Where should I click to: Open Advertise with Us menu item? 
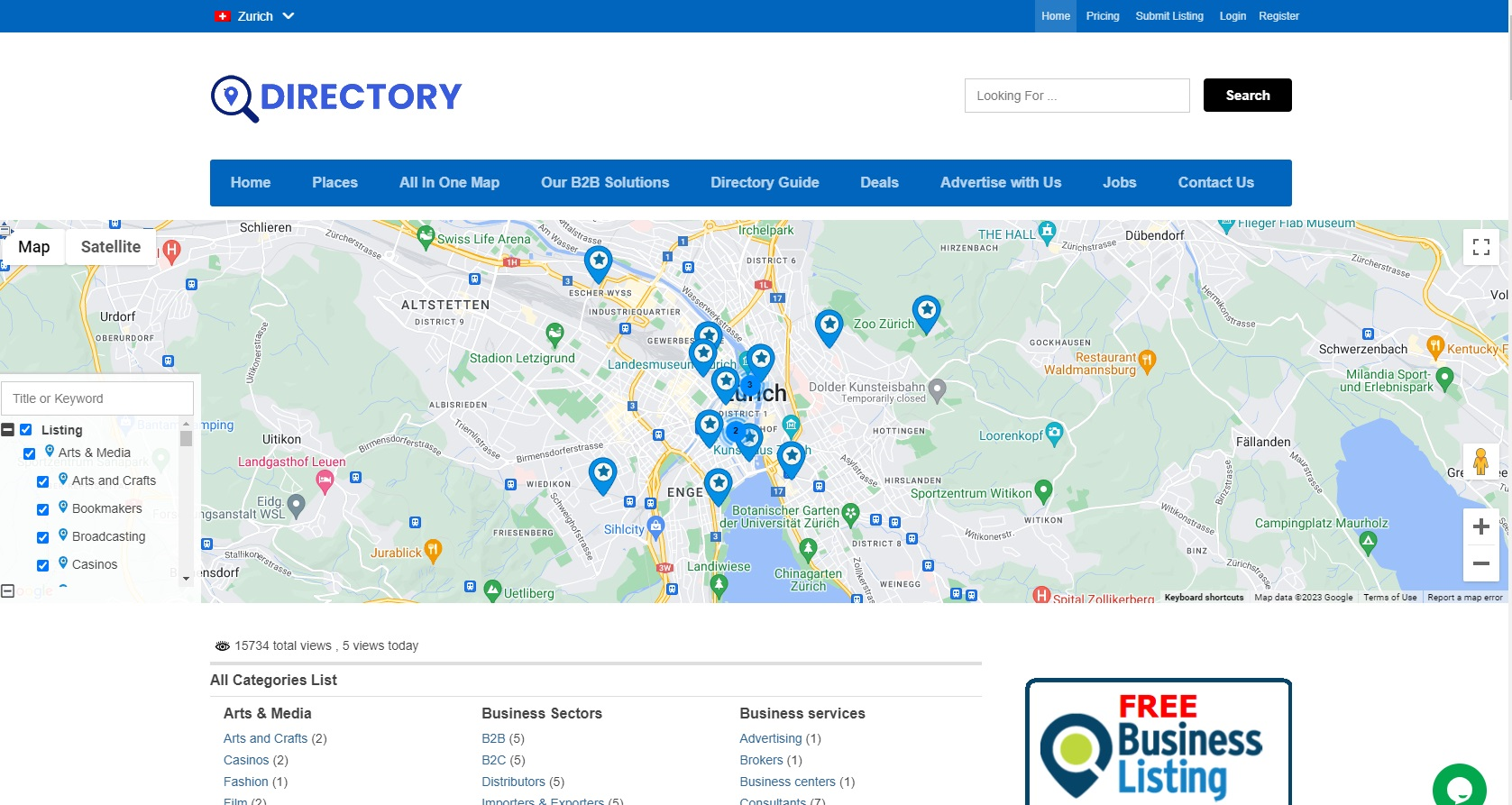(1001, 183)
